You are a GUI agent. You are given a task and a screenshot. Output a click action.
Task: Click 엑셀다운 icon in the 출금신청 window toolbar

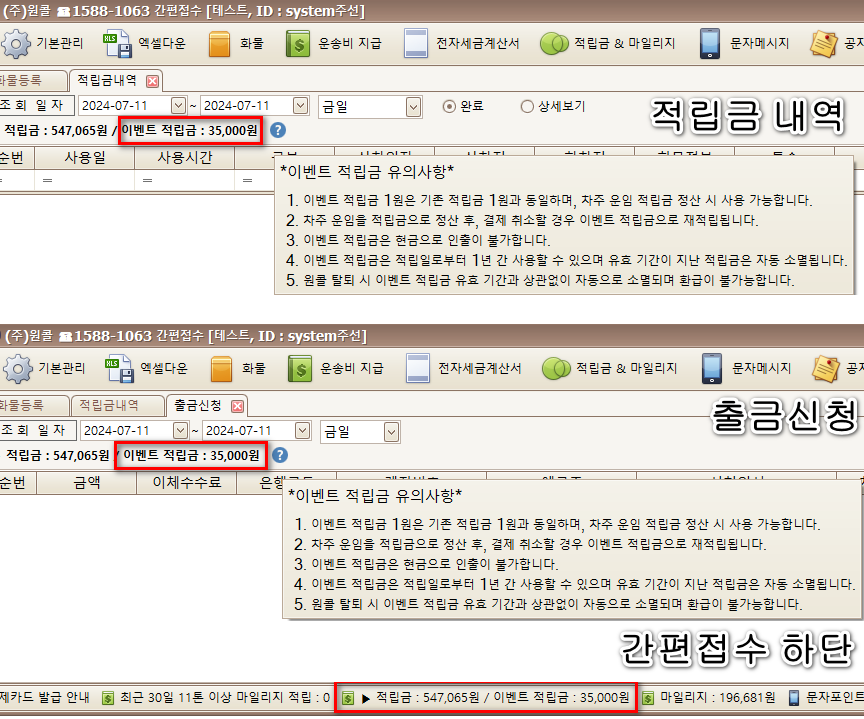click(x=120, y=368)
